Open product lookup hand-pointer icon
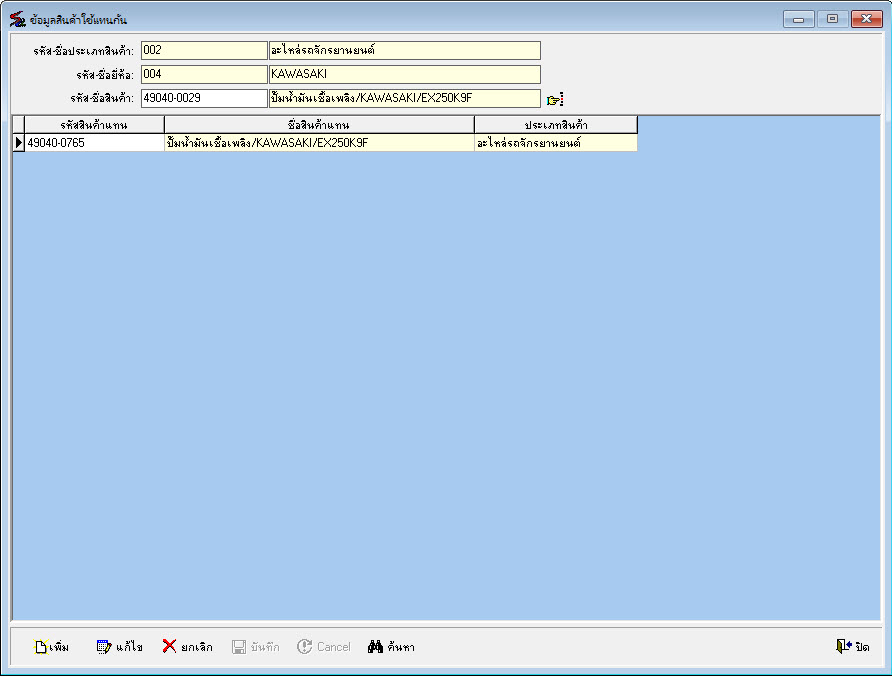This screenshot has height=677, width=892. (x=555, y=100)
